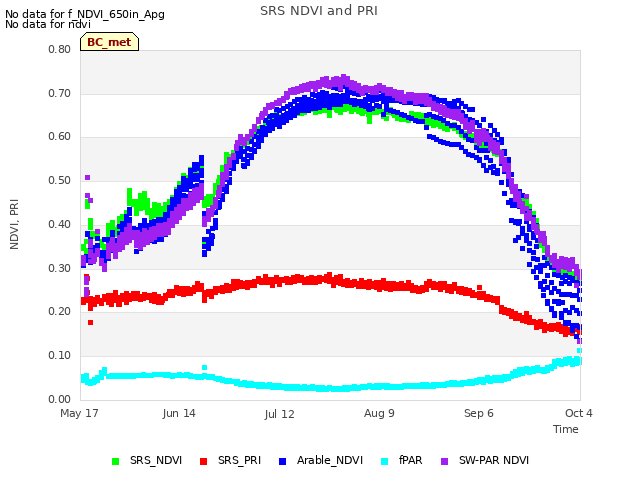Click the red SRS_PRI legend swatch
The image size is (640, 480).
pos(203,461)
